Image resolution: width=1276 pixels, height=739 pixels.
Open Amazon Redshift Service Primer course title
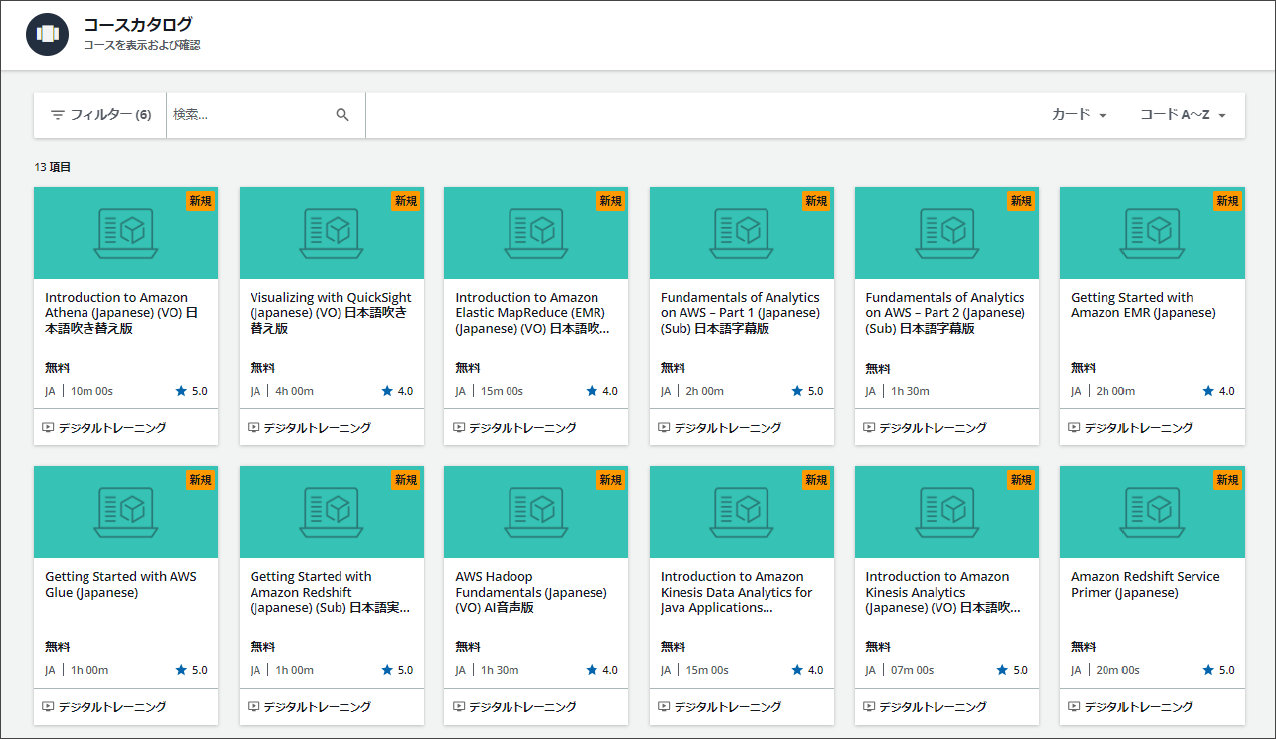pyautogui.click(x=1145, y=584)
